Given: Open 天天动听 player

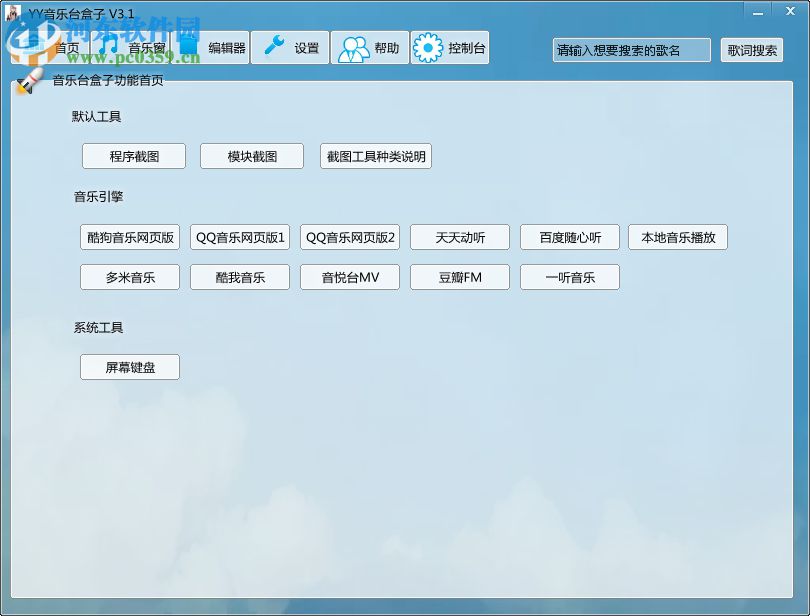Looking at the screenshot, I should tap(459, 237).
